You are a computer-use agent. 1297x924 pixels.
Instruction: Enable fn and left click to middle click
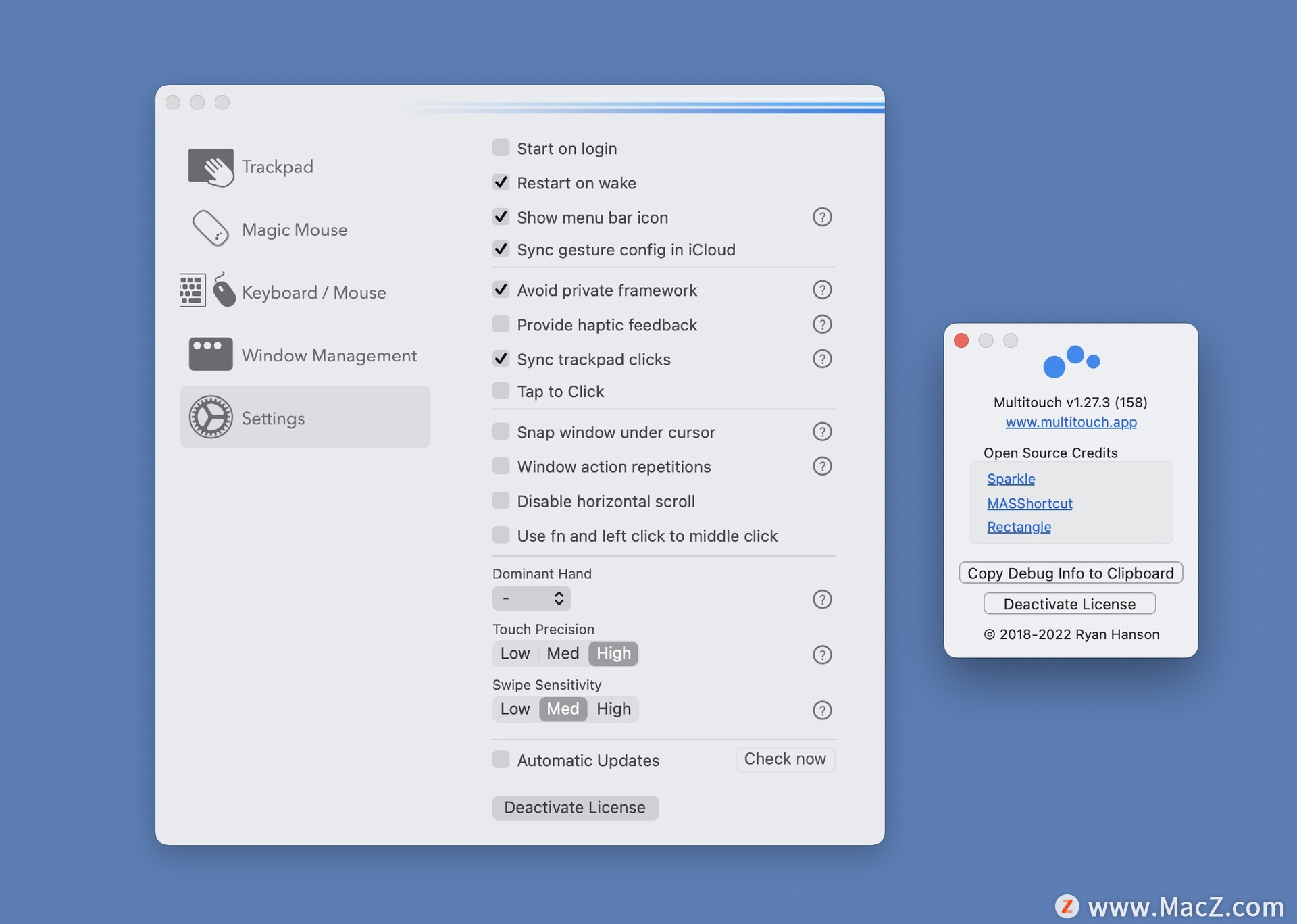tap(501, 535)
